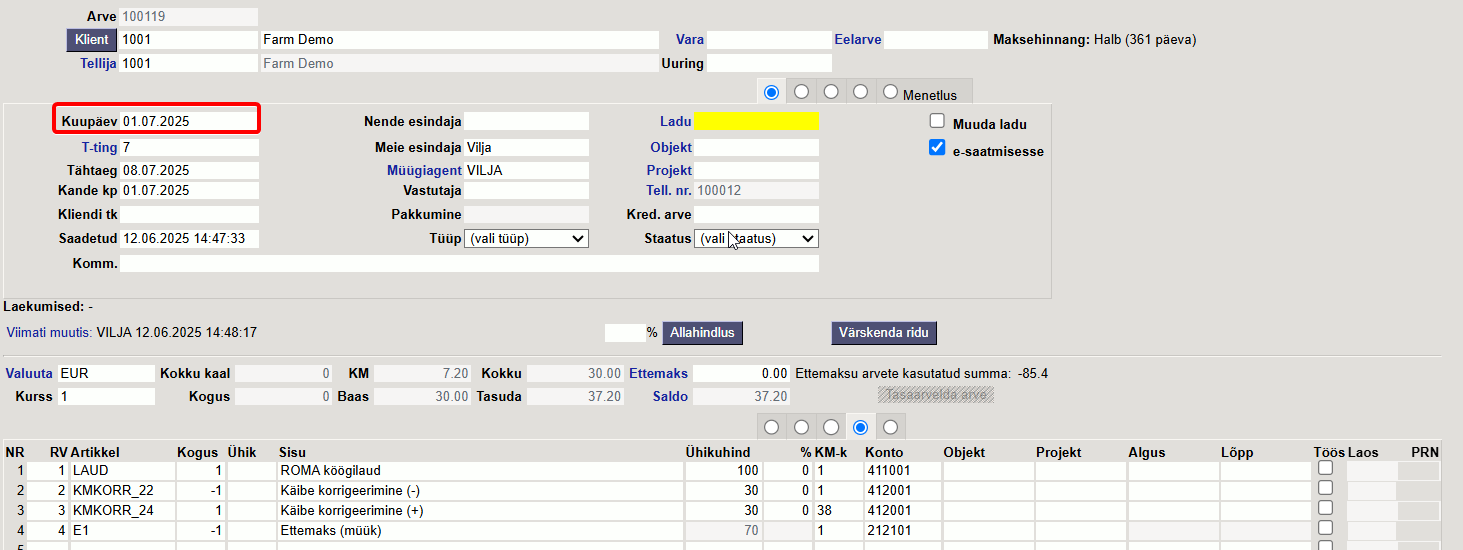The width and height of the screenshot is (1463, 550).
Task: Click the Käibe korrigeerimine (+) cell
Action: [x=480, y=510]
